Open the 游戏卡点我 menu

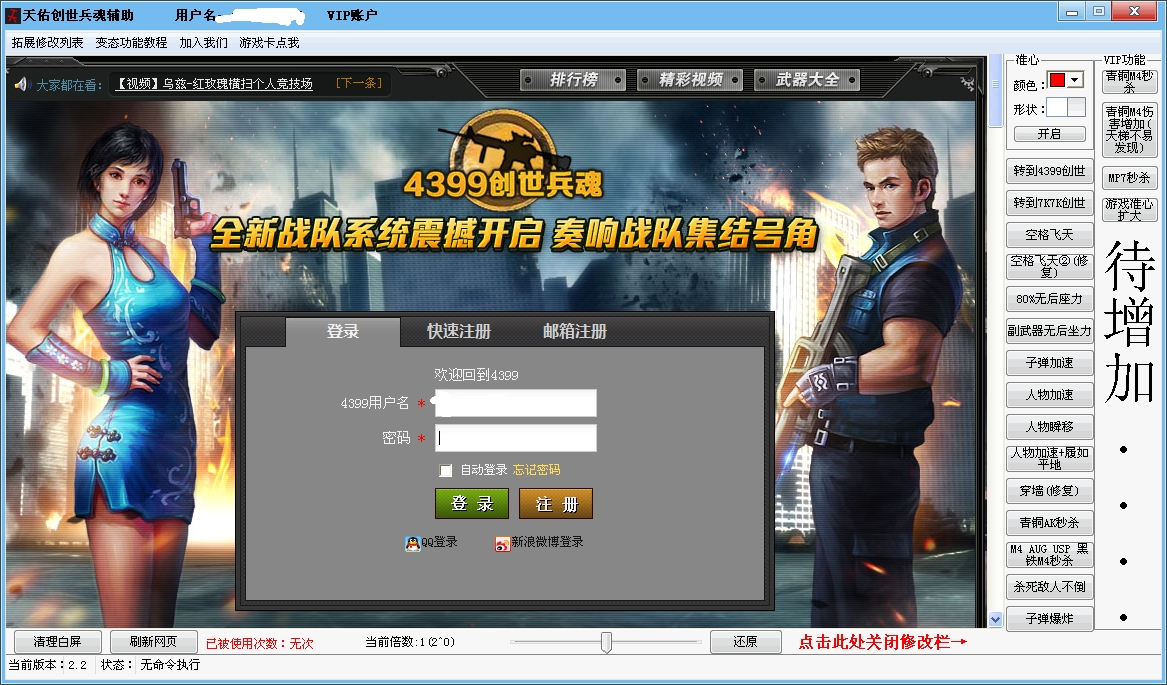[269, 42]
